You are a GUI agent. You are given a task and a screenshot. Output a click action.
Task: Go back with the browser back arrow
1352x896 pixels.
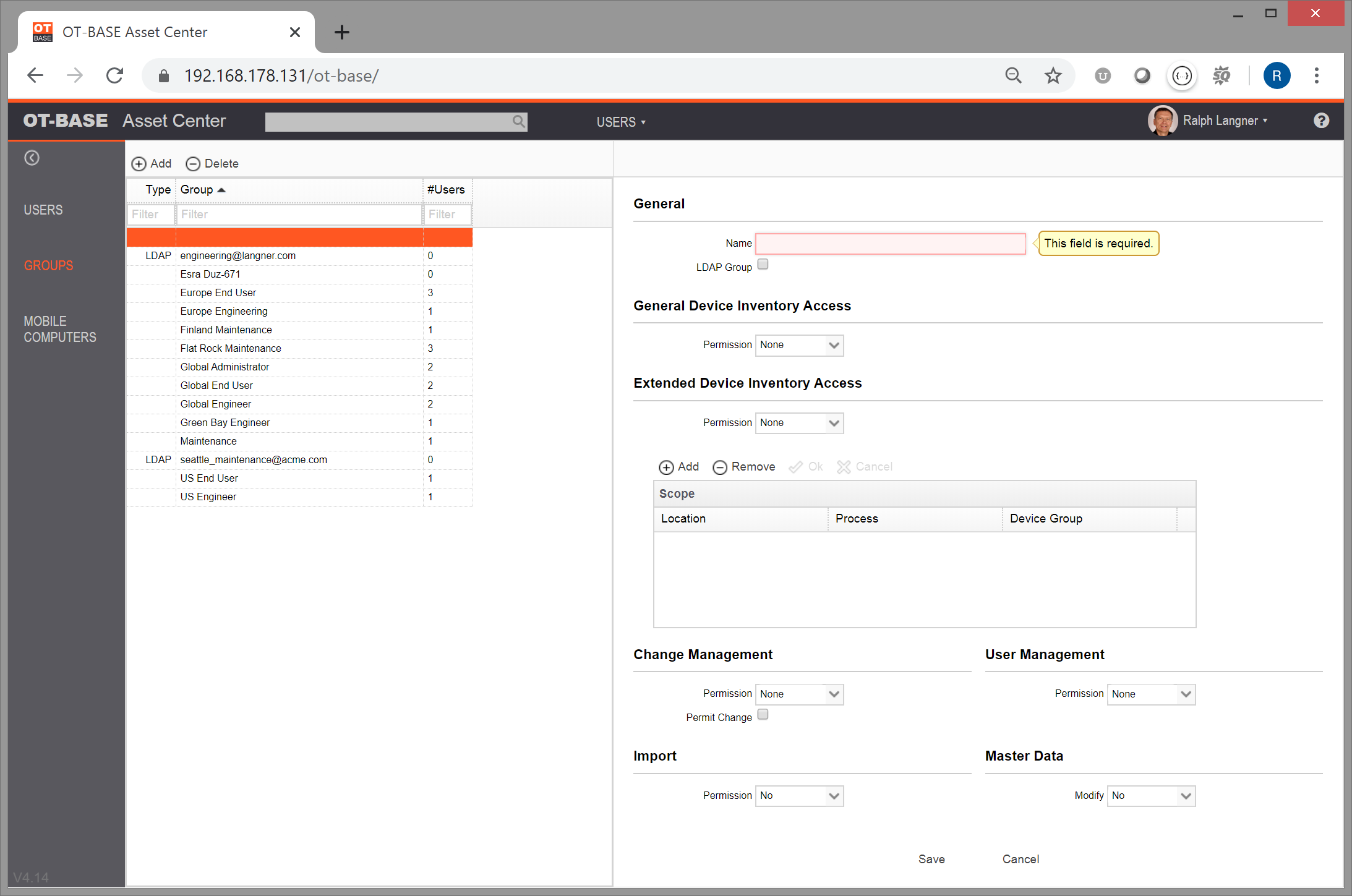tap(35, 75)
